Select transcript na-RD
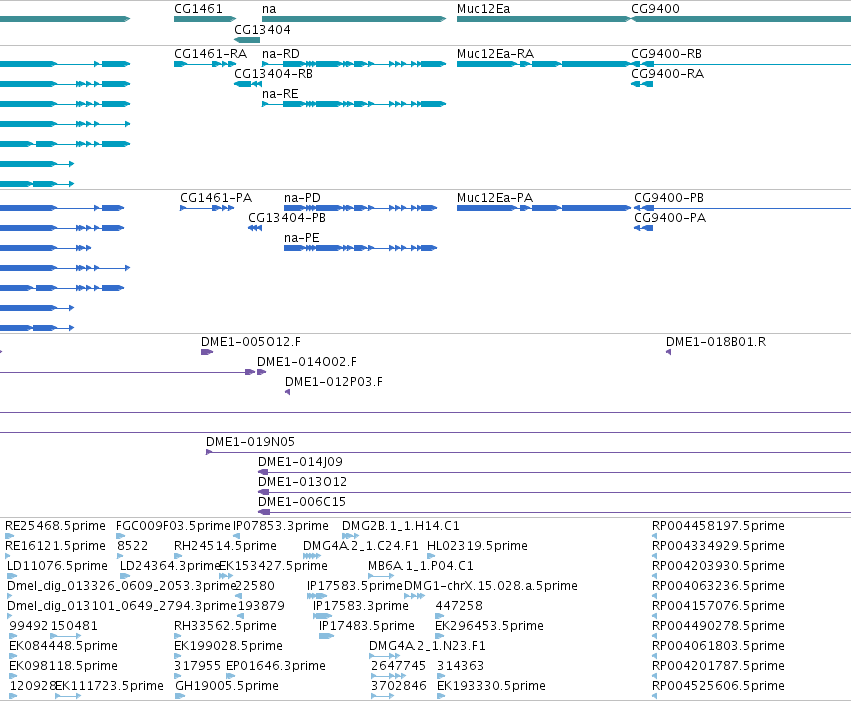Viewport: 851px width, 701px height. 281,54
